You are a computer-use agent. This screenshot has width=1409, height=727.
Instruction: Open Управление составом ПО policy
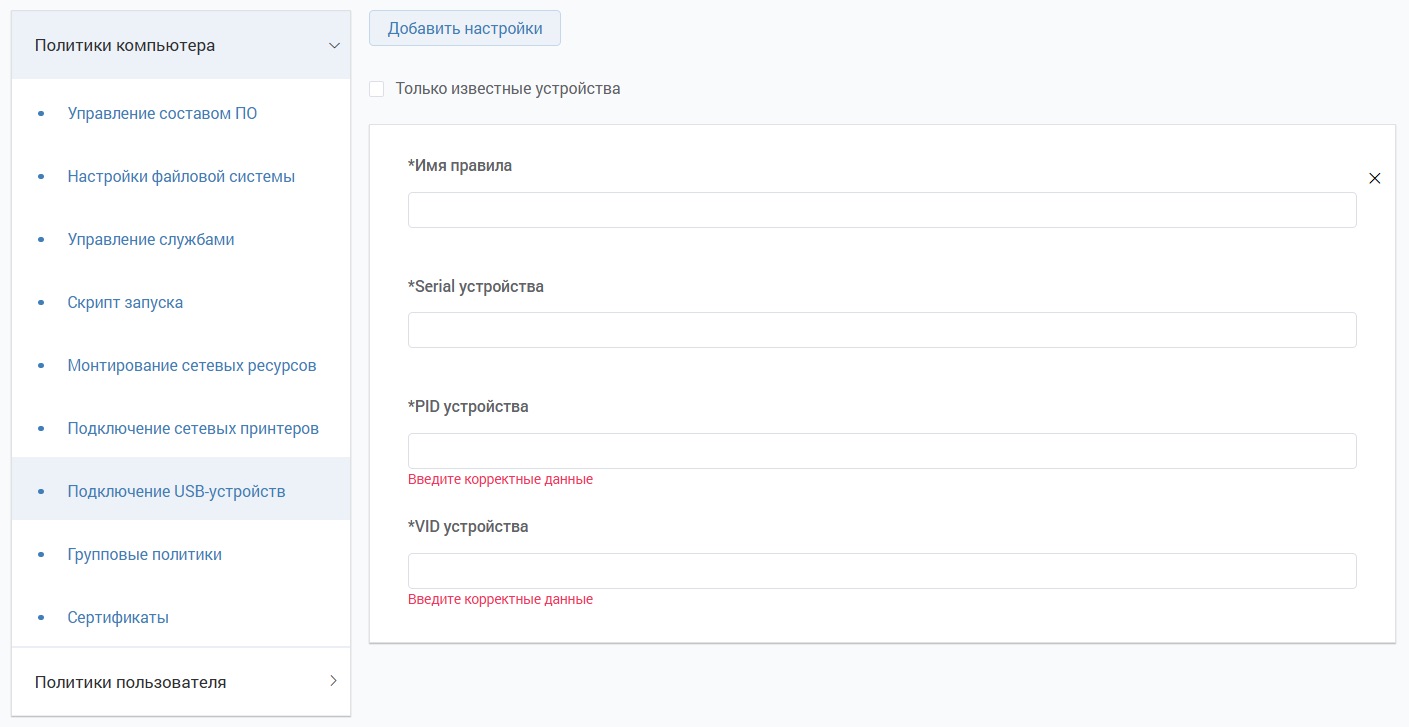pos(162,114)
